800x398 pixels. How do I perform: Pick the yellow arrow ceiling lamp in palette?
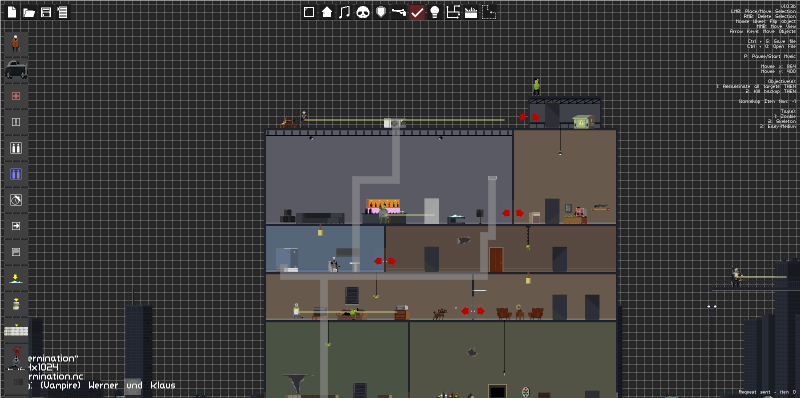(x=16, y=278)
